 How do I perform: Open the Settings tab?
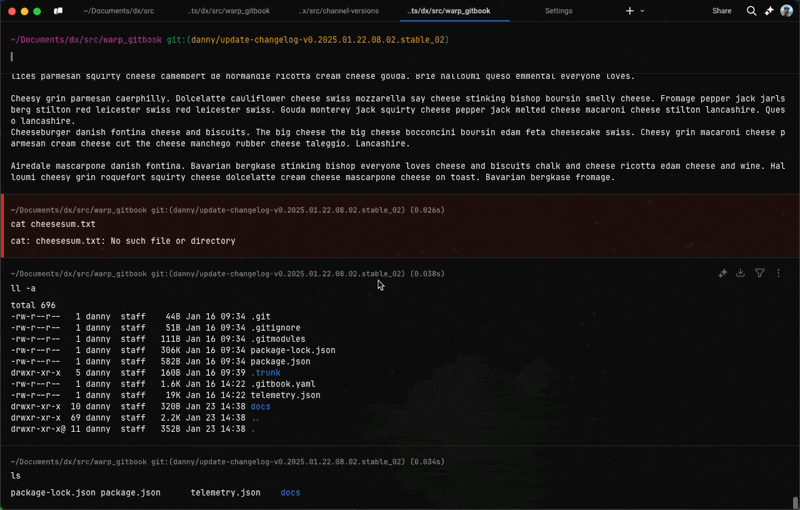click(558, 11)
